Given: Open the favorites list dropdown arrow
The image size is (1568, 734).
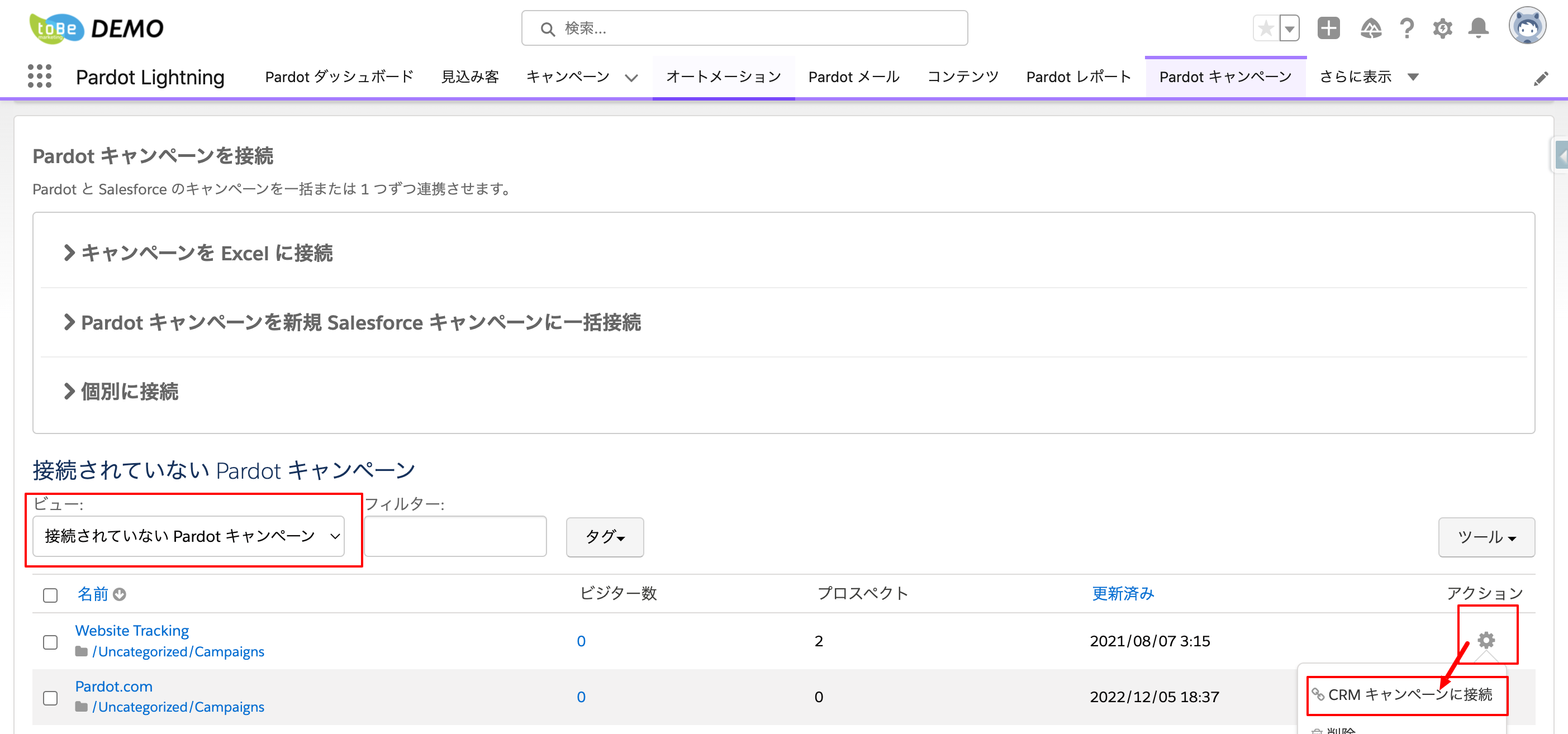Looking at the screenshot, I should click(x=1289, y=28).
